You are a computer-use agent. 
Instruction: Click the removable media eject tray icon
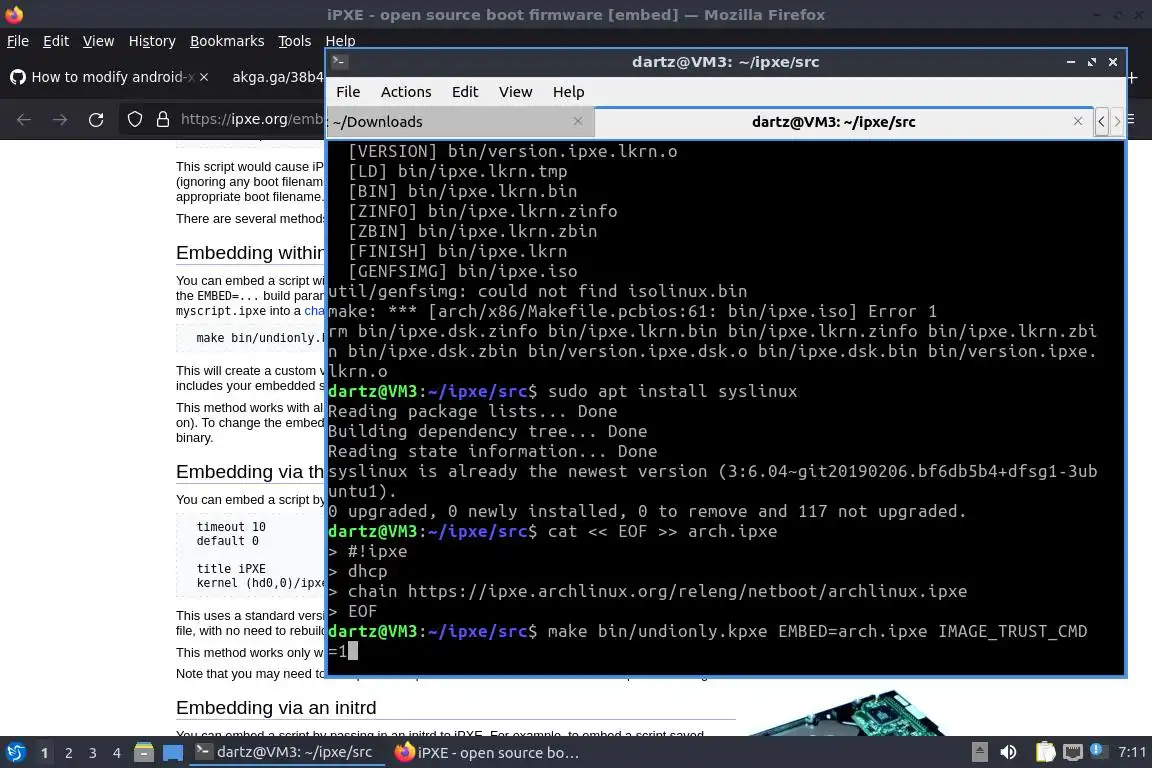pyautogui.click(x=979, y=752)
